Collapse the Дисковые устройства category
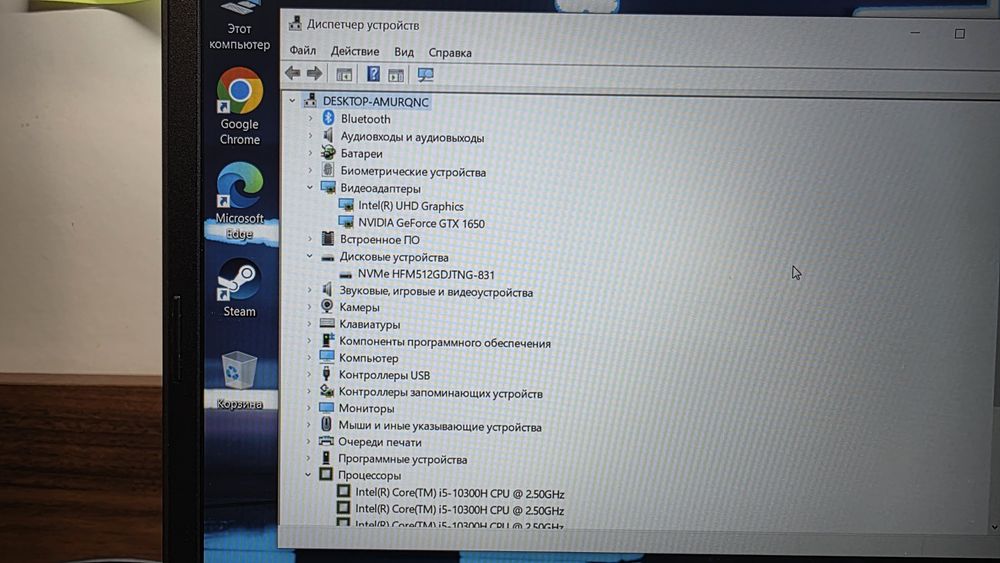This screenshot has width=1000, height=563. click(309, 256)
